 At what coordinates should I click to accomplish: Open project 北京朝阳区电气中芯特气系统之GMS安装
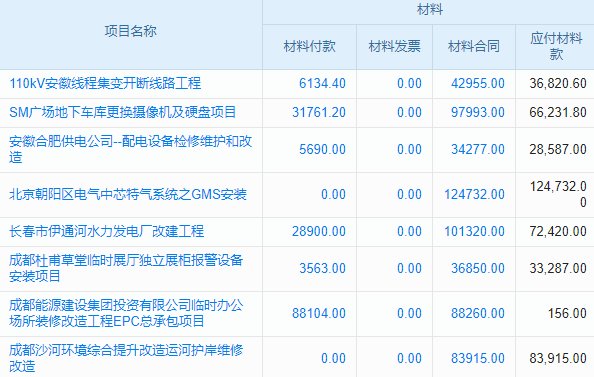(128, 194)
